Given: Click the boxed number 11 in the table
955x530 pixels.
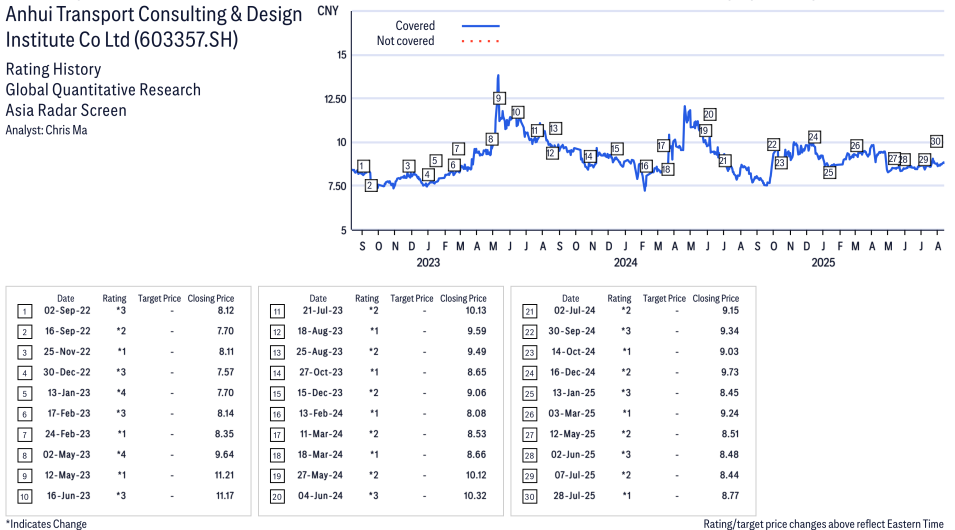Looking at the screenshot, I should 277,312.
